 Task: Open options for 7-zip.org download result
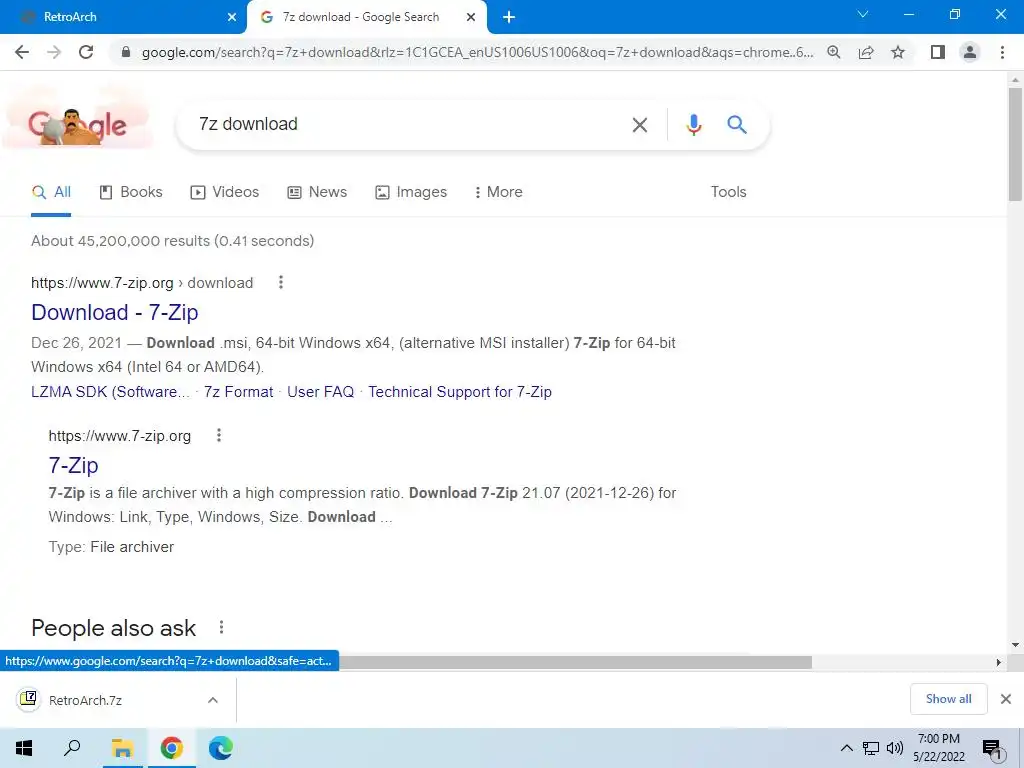(x=281, y=282)
